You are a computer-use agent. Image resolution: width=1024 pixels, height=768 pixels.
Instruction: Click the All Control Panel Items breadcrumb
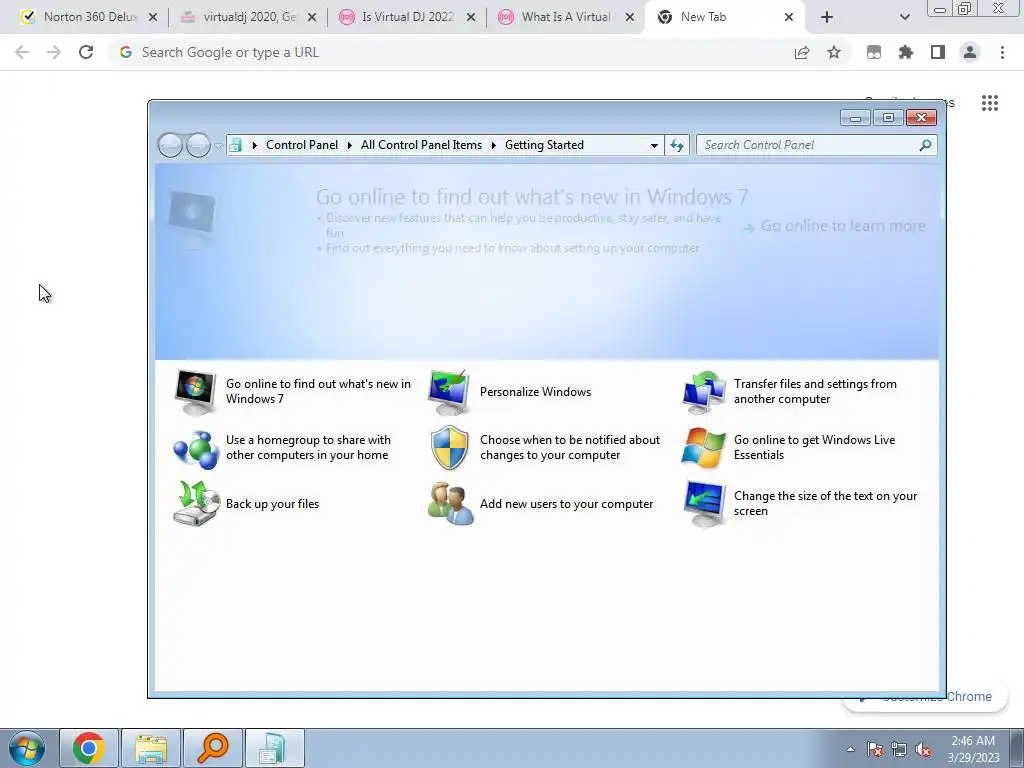click(421, 145)
